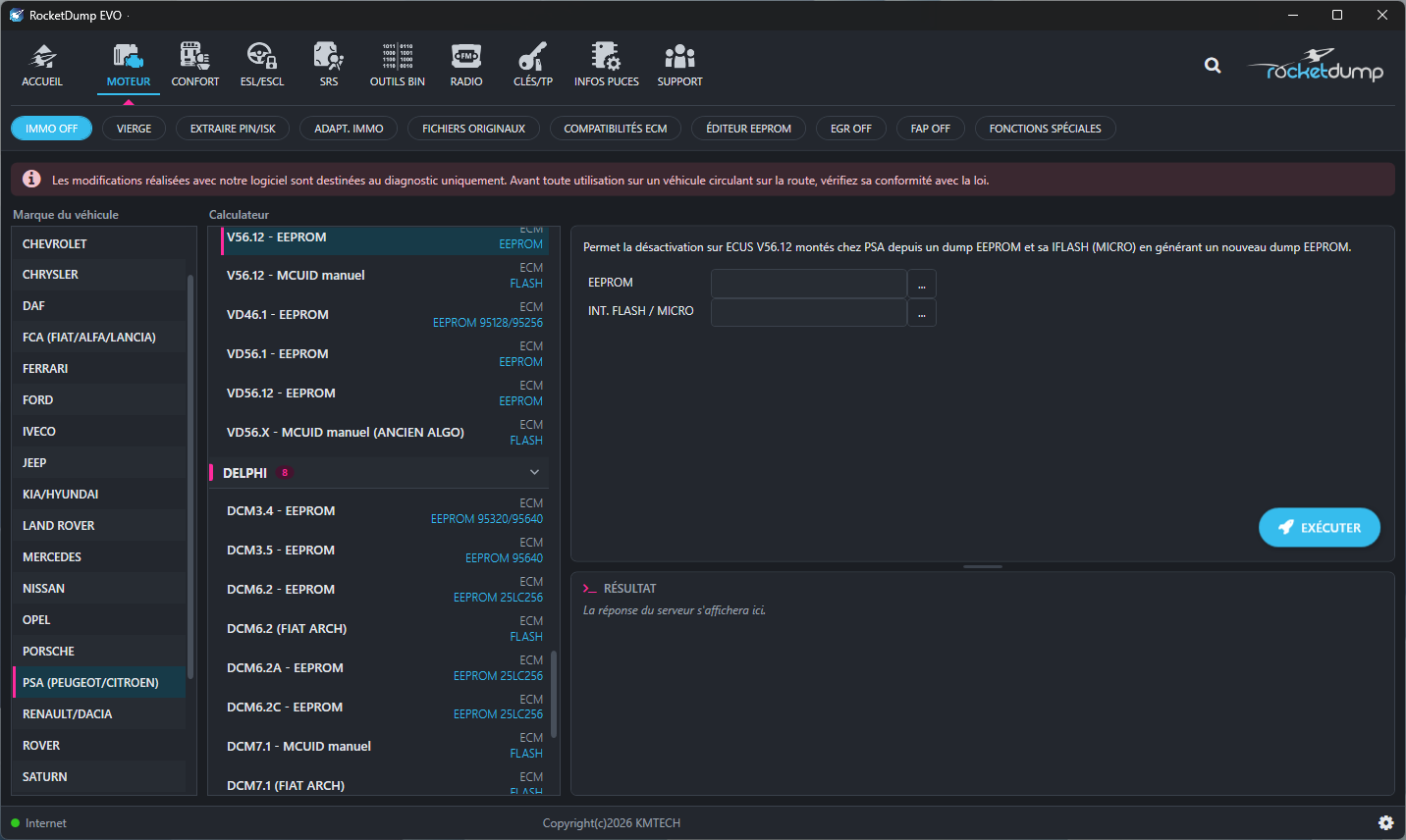Click the EXÉCUTER button
Viewport: 1406px width, 840px height.
click(x=1320, y=527)
